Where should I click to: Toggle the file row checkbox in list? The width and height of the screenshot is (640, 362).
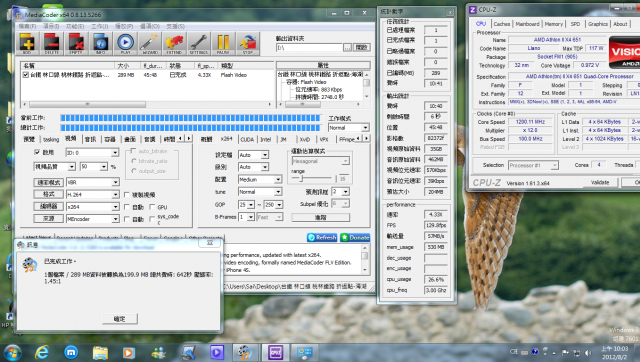[x=26, y=75]
